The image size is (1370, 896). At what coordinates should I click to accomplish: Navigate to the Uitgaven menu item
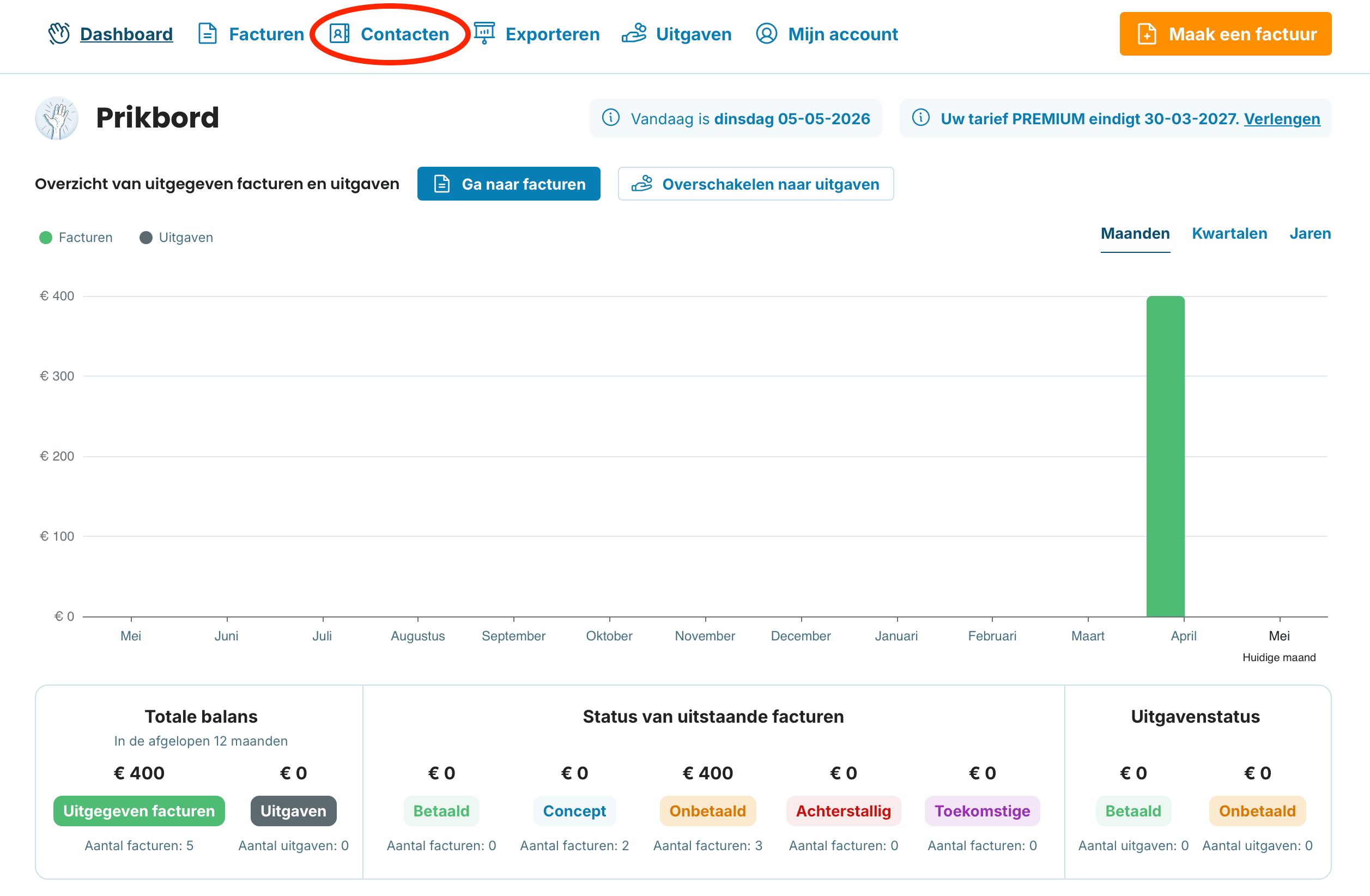coord(694,34)
